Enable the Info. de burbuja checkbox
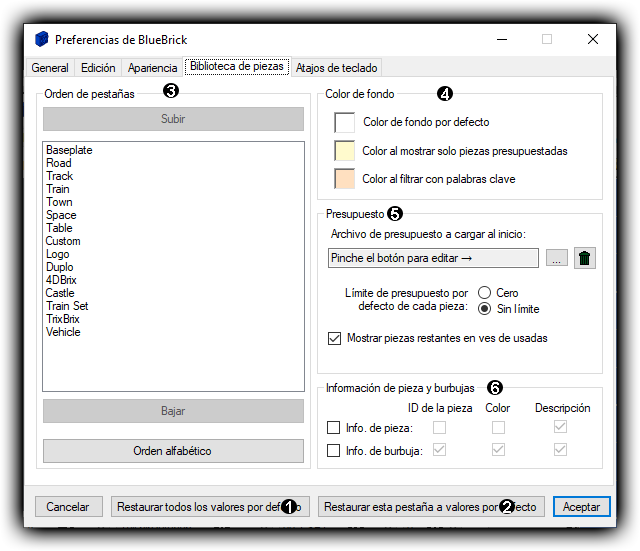This screenshot has width=640, height=551. (333, 451)
